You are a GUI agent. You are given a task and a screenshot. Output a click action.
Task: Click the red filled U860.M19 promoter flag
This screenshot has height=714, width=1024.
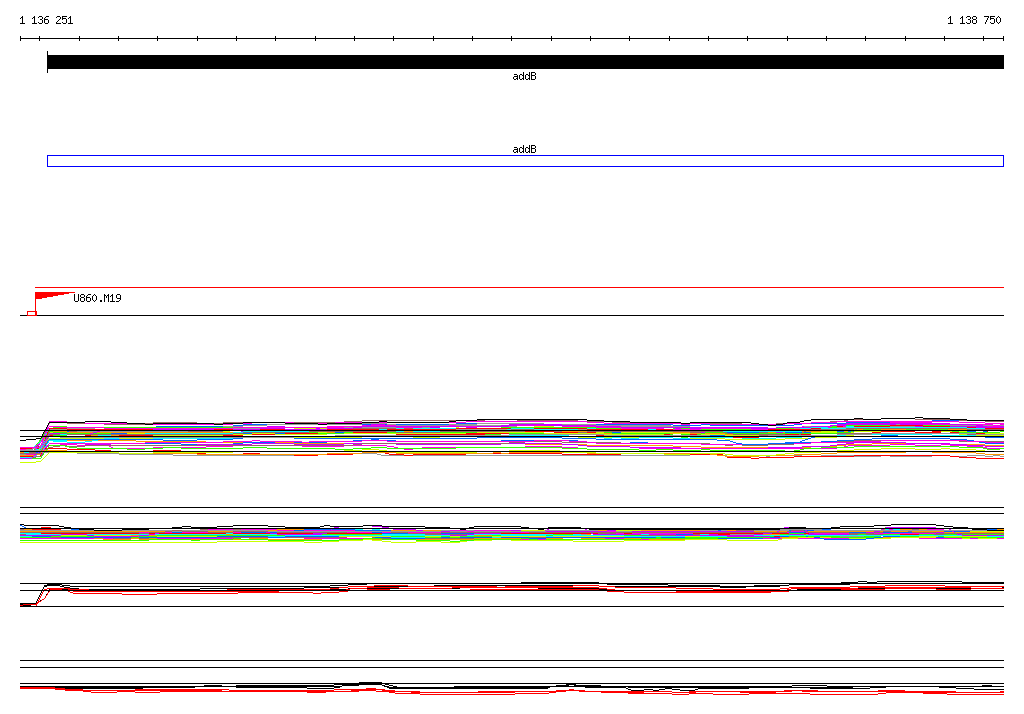click(54, 296)
